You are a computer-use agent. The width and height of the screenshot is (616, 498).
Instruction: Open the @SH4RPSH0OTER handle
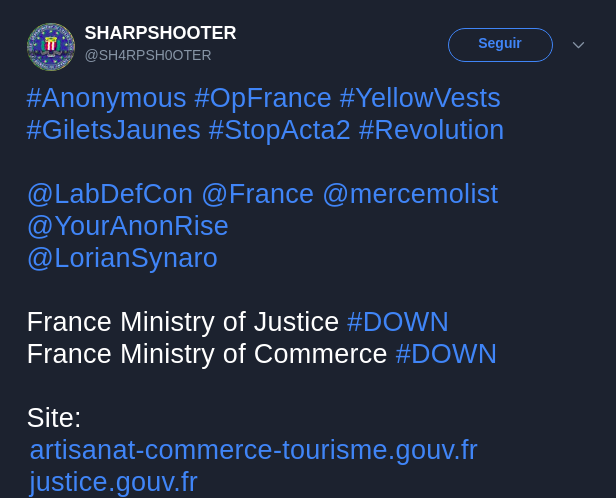click(x=148, y=55)
